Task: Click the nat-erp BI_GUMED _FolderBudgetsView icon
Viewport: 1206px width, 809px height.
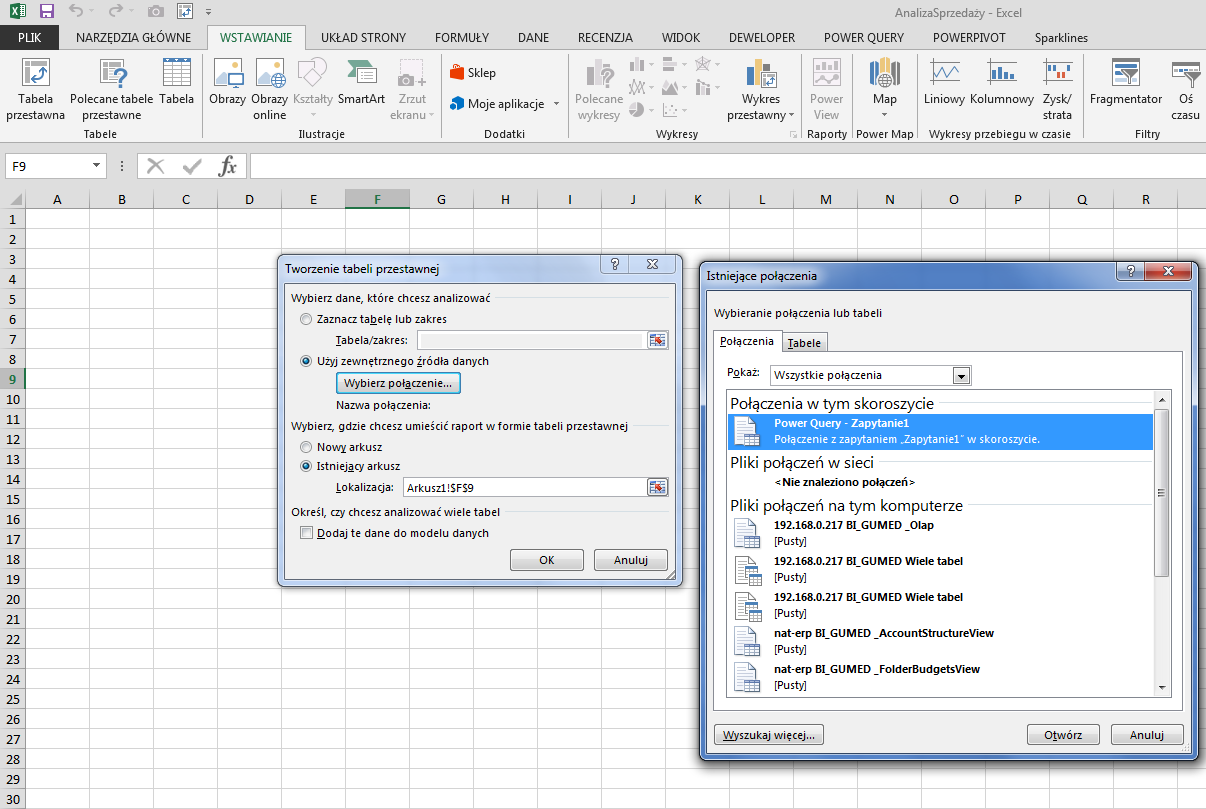Action: point(747,677)
